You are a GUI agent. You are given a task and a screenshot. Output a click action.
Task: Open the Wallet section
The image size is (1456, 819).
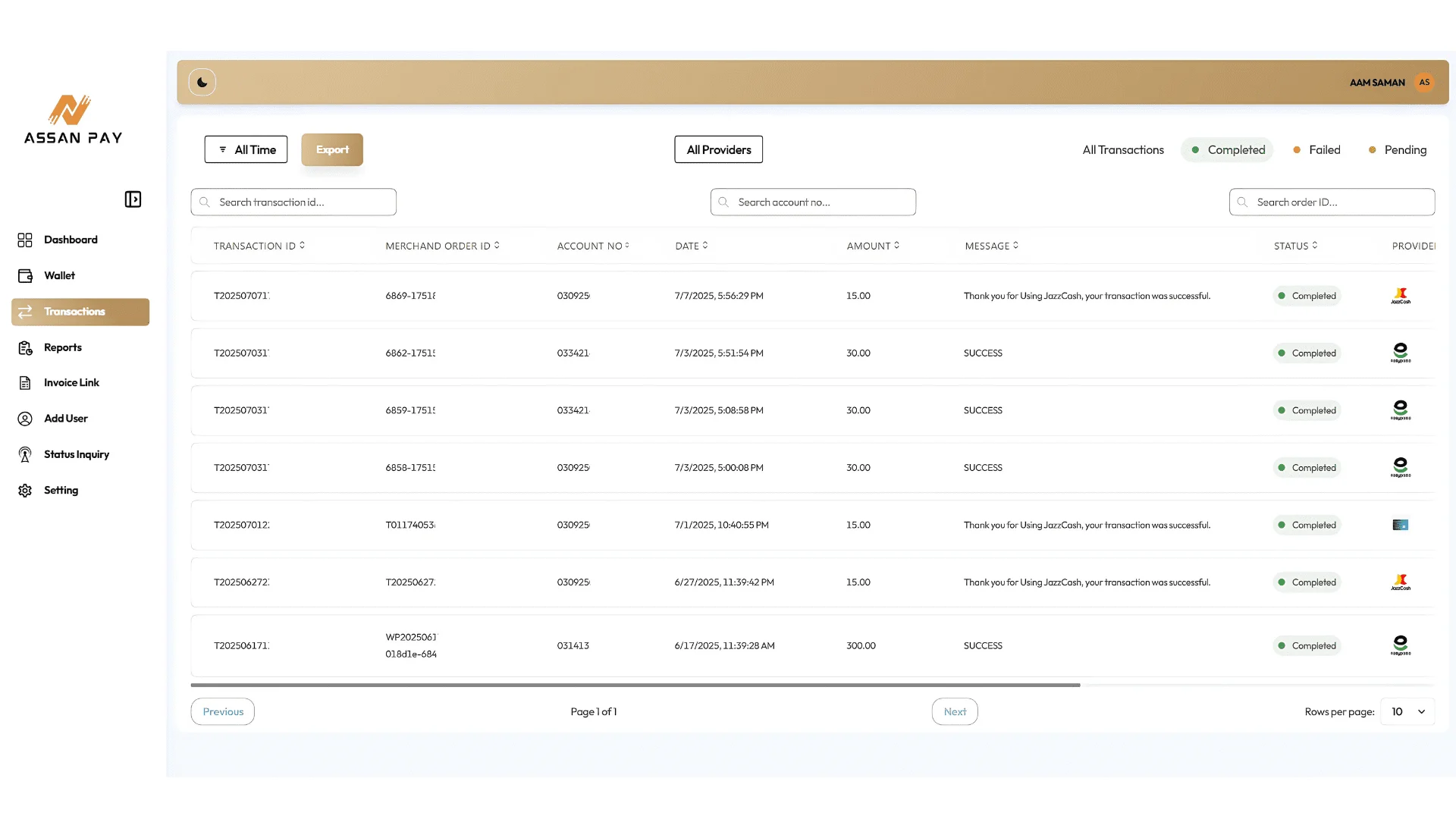pyautogui.click(x=59, y=275)
